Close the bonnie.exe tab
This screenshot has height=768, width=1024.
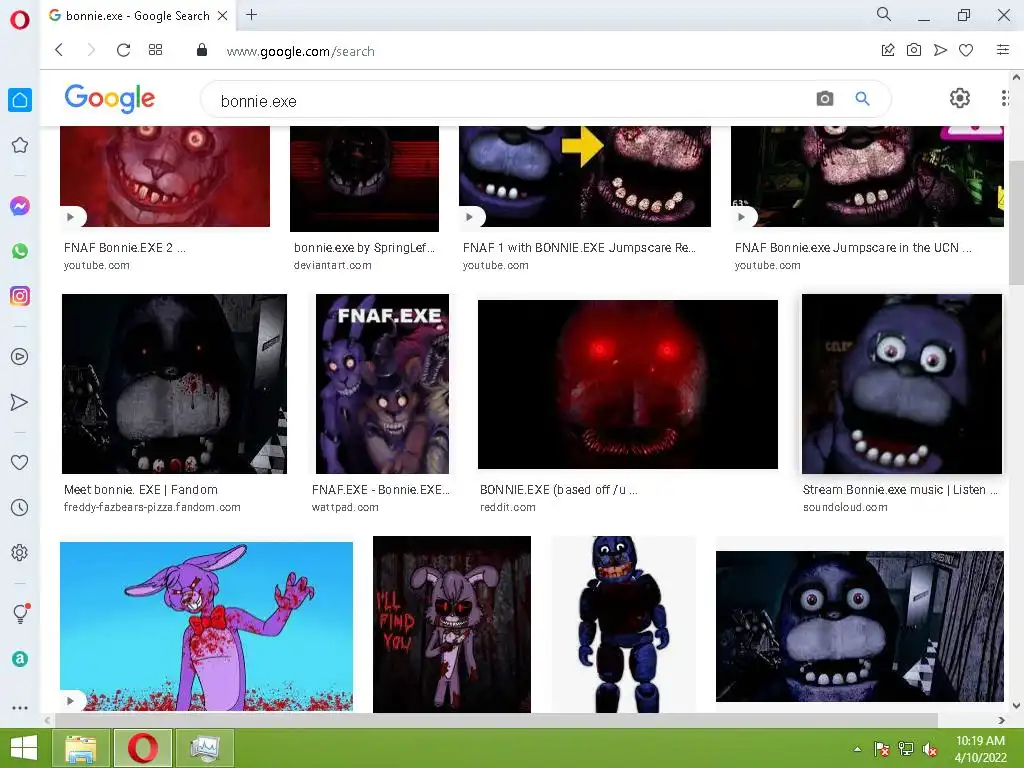pyautogui.click(x=223, y=16)
